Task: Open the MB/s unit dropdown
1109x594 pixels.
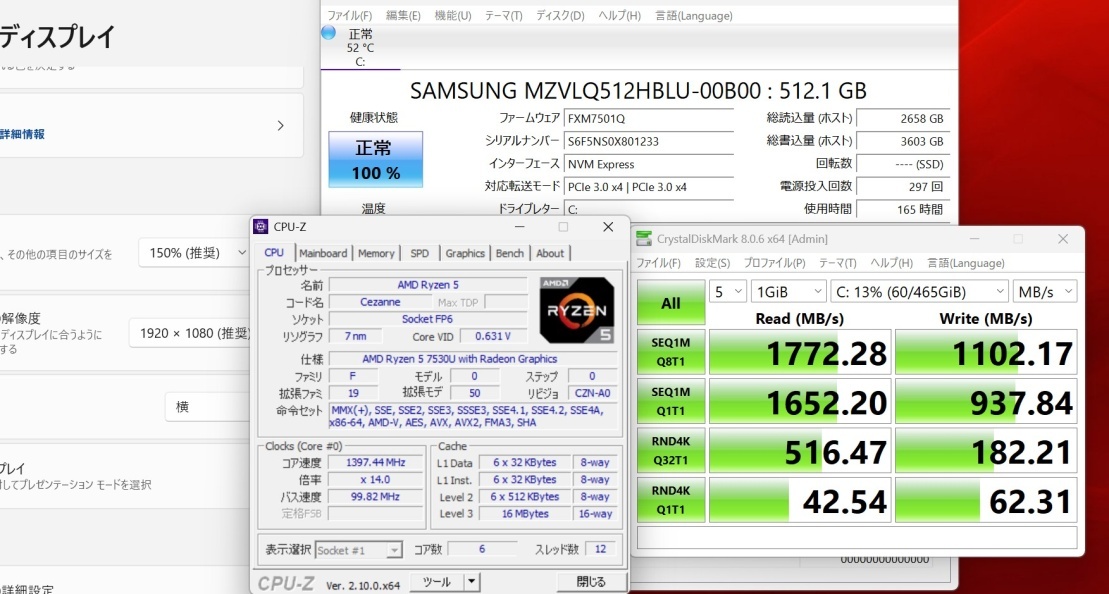Action: 1045,291
